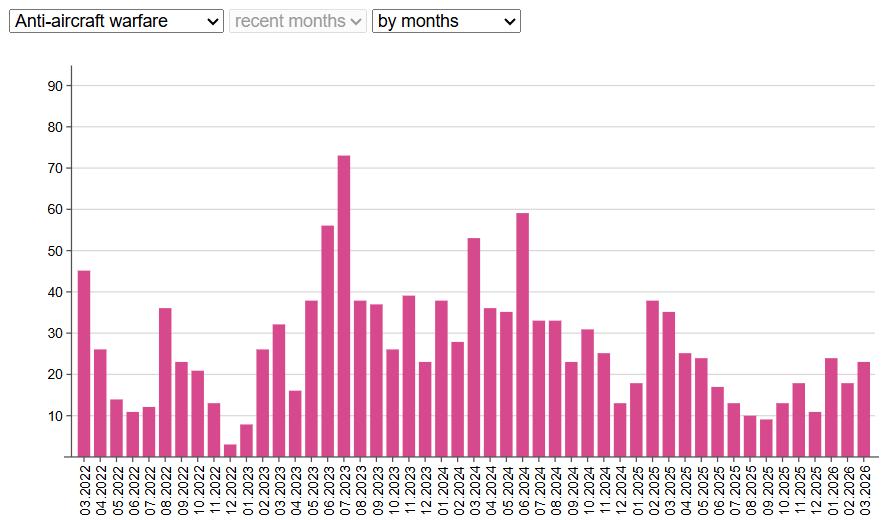Click the 03.2023 bar
The height and width of the screenshot is (520, 889).
(x=279, y=390)
